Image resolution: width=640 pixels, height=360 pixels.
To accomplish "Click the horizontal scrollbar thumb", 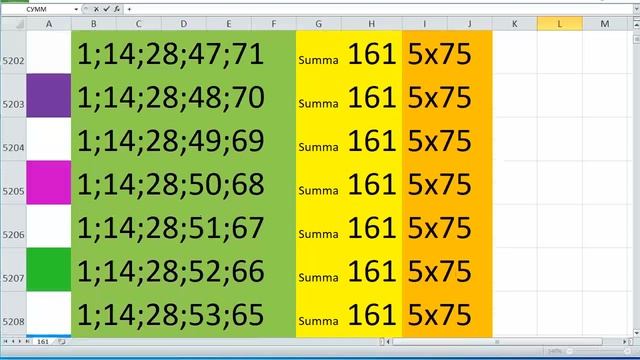I will pos(497,342).
